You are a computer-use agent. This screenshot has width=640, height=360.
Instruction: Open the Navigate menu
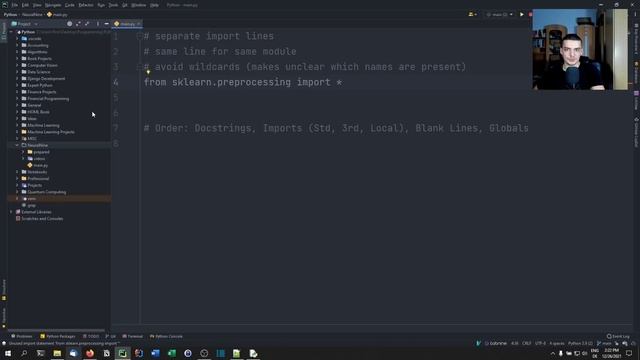click(53, 5)
